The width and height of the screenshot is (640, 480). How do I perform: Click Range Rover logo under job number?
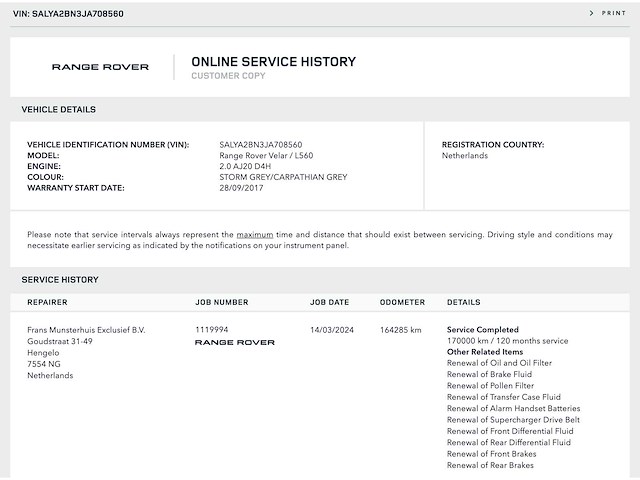tap(234, 342)
